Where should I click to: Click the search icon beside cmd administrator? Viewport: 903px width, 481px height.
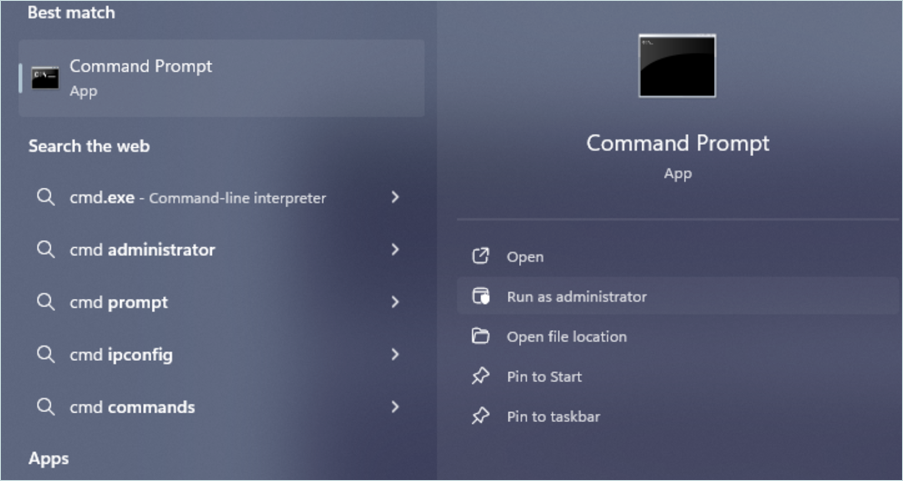pos(45,250)
